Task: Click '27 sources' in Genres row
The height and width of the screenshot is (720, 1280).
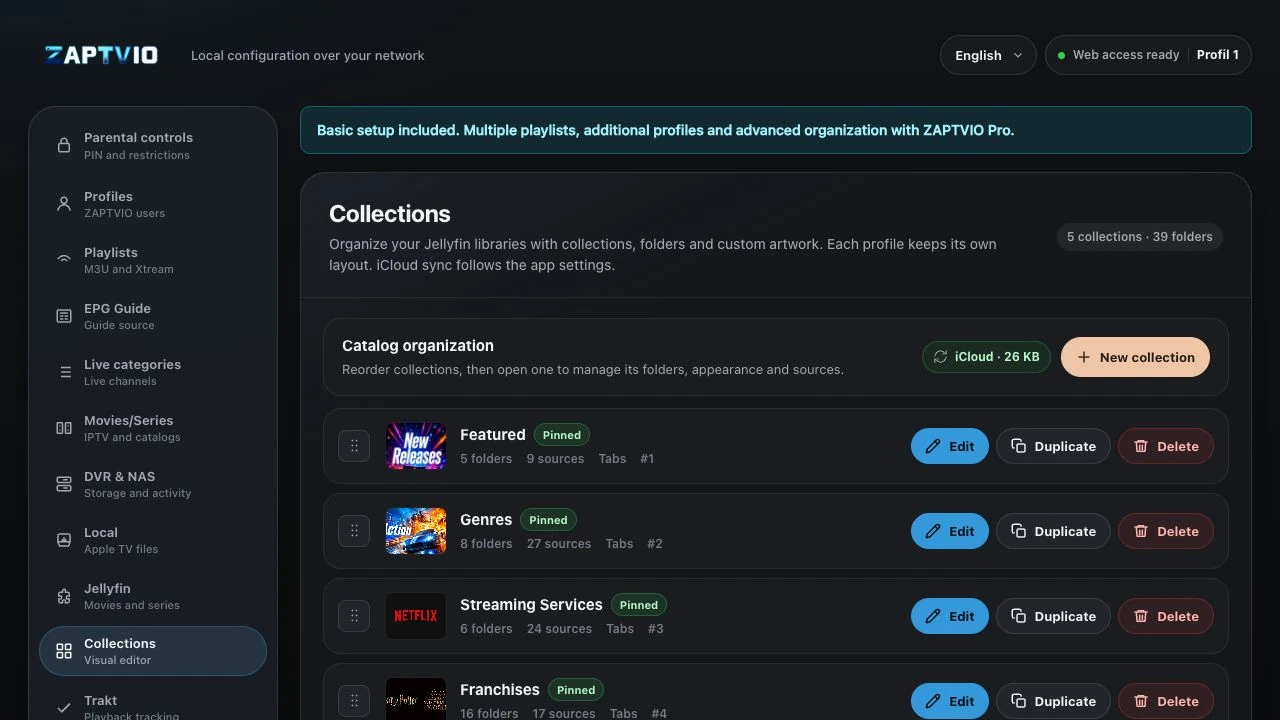Action: pos(559,544)
